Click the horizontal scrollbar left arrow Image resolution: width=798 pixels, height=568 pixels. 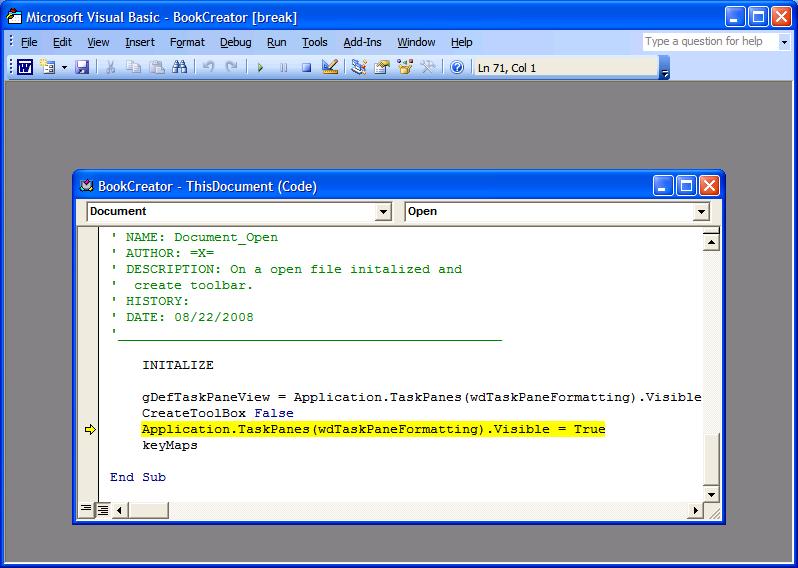pyautogui.click(x=120, y=509)
